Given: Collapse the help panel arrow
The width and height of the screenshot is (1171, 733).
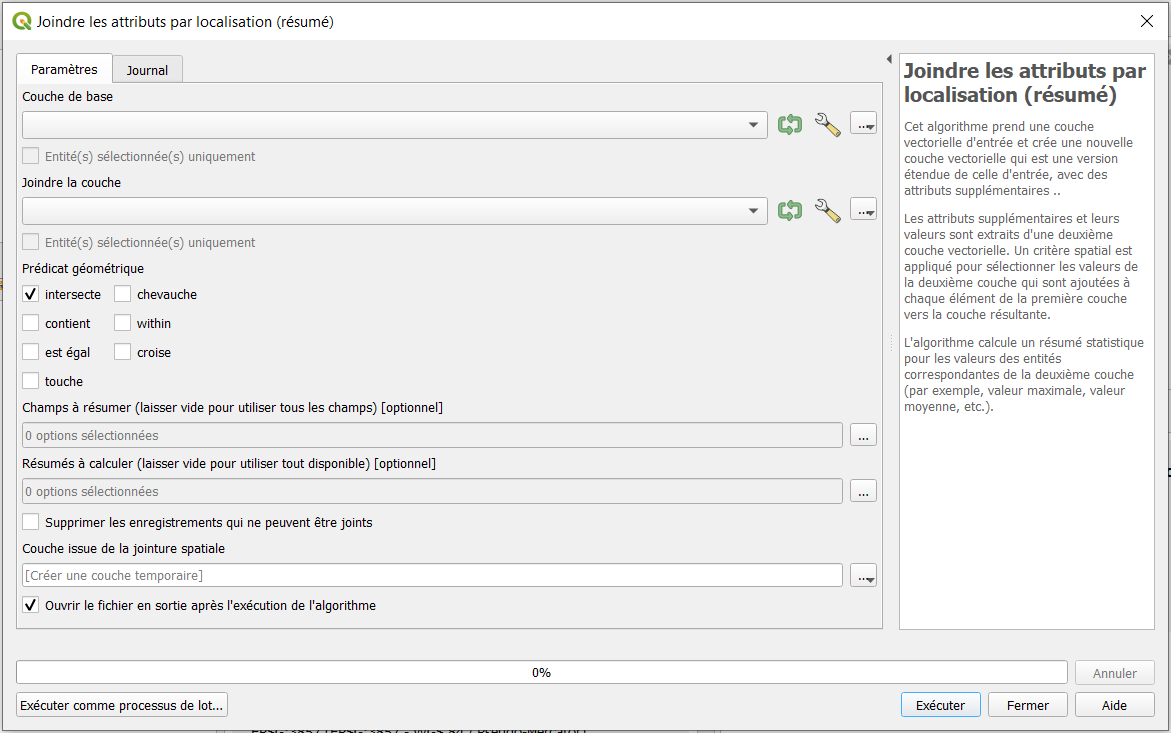Looking at the screenshot, I should pos(889,59).
